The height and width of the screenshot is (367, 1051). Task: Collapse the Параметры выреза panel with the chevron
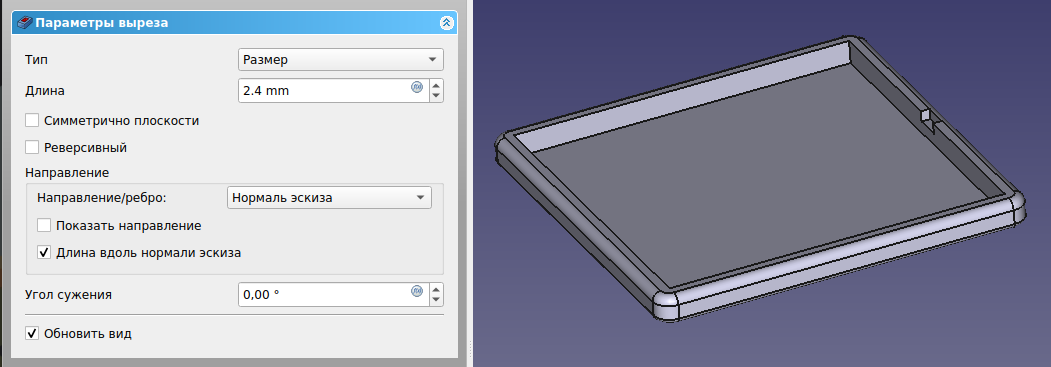coord(446,23)
